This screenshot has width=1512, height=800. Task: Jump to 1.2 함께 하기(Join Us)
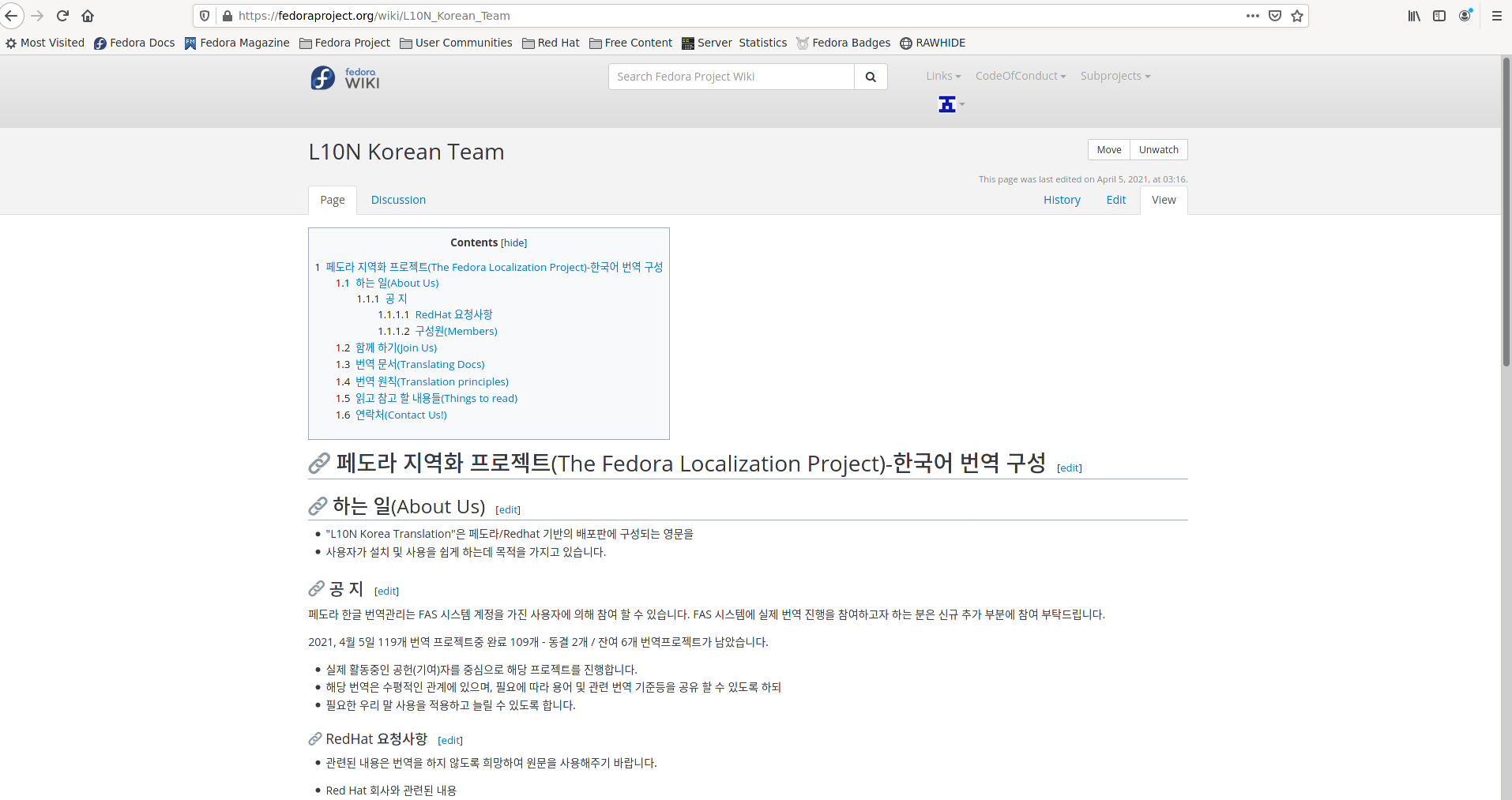point(386,347)
